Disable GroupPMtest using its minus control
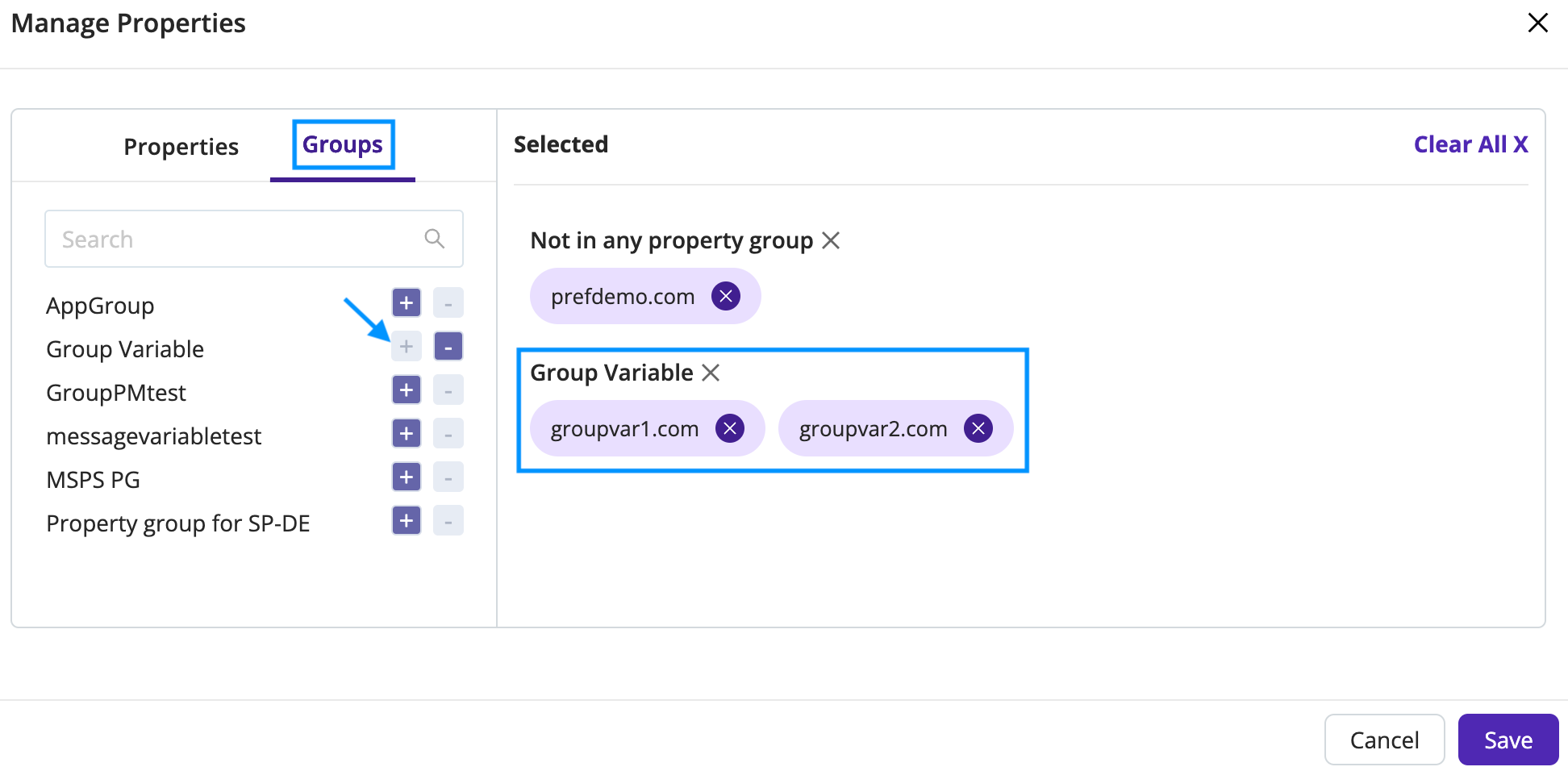 448,390
